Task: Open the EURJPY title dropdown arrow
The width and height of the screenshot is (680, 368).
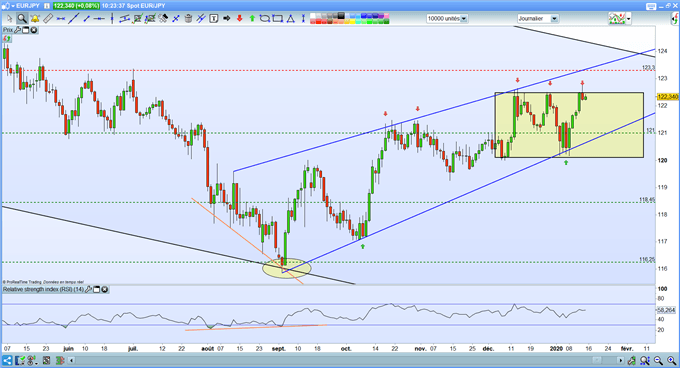Action: (13, 6)
